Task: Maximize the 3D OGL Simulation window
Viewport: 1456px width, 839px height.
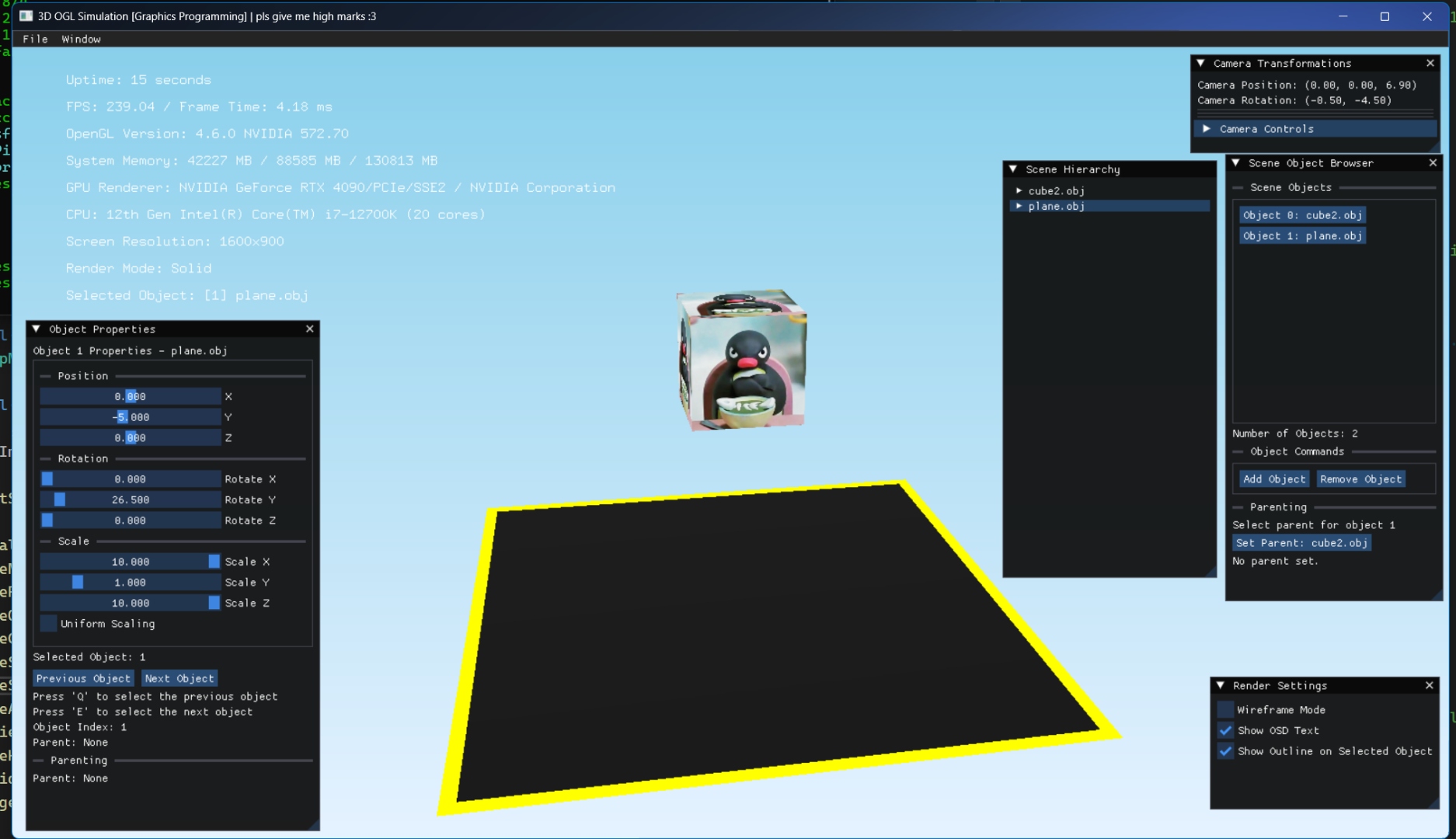Action: (1385, 16)
